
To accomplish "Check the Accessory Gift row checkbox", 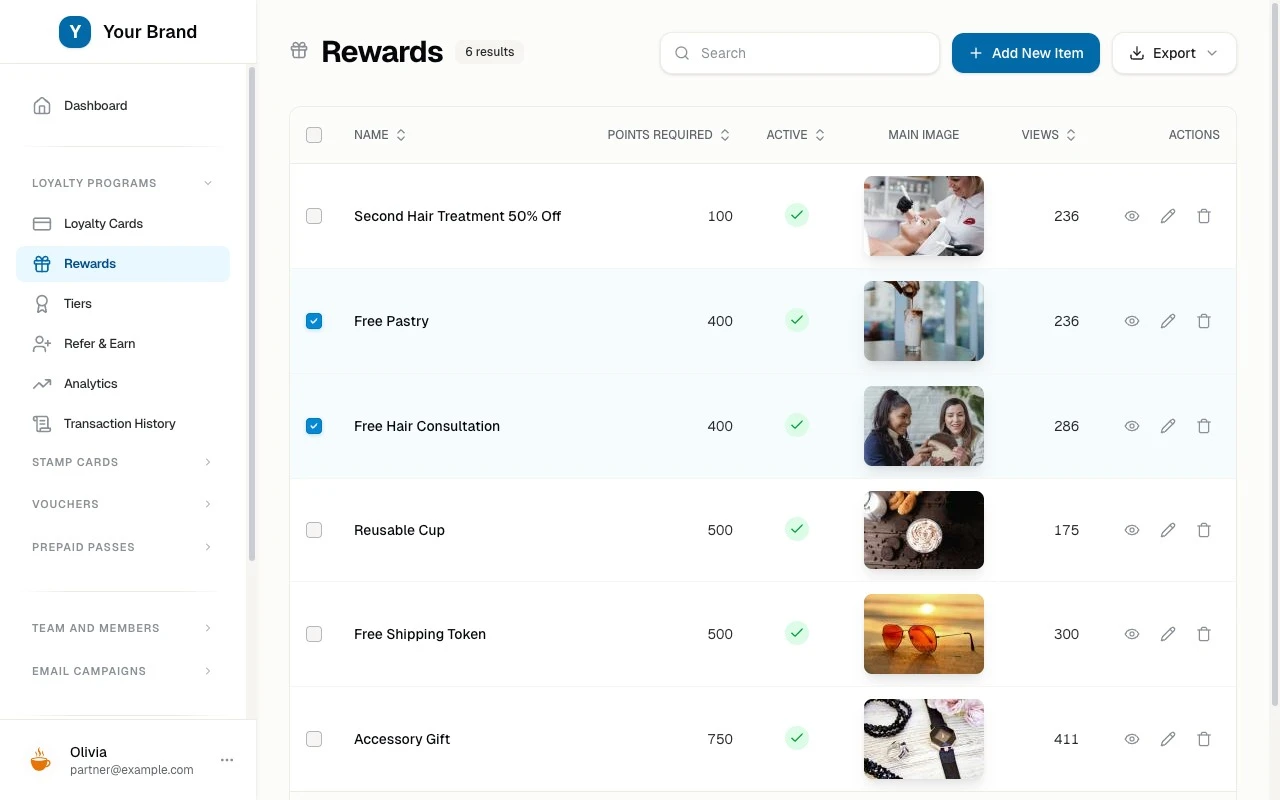I will 314,739.
